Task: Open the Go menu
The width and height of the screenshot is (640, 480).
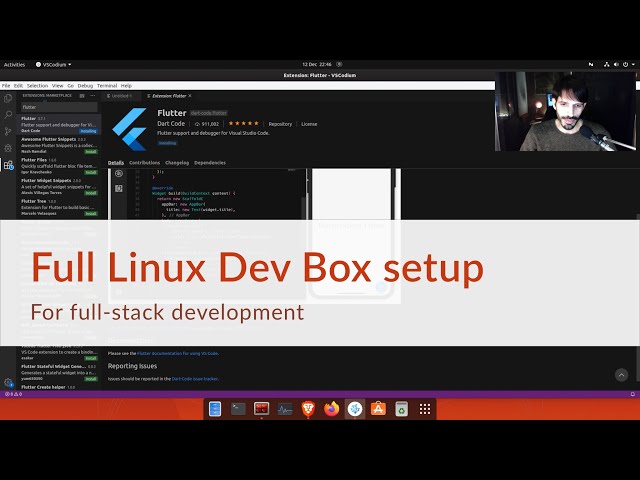Action: pos(71,86)
